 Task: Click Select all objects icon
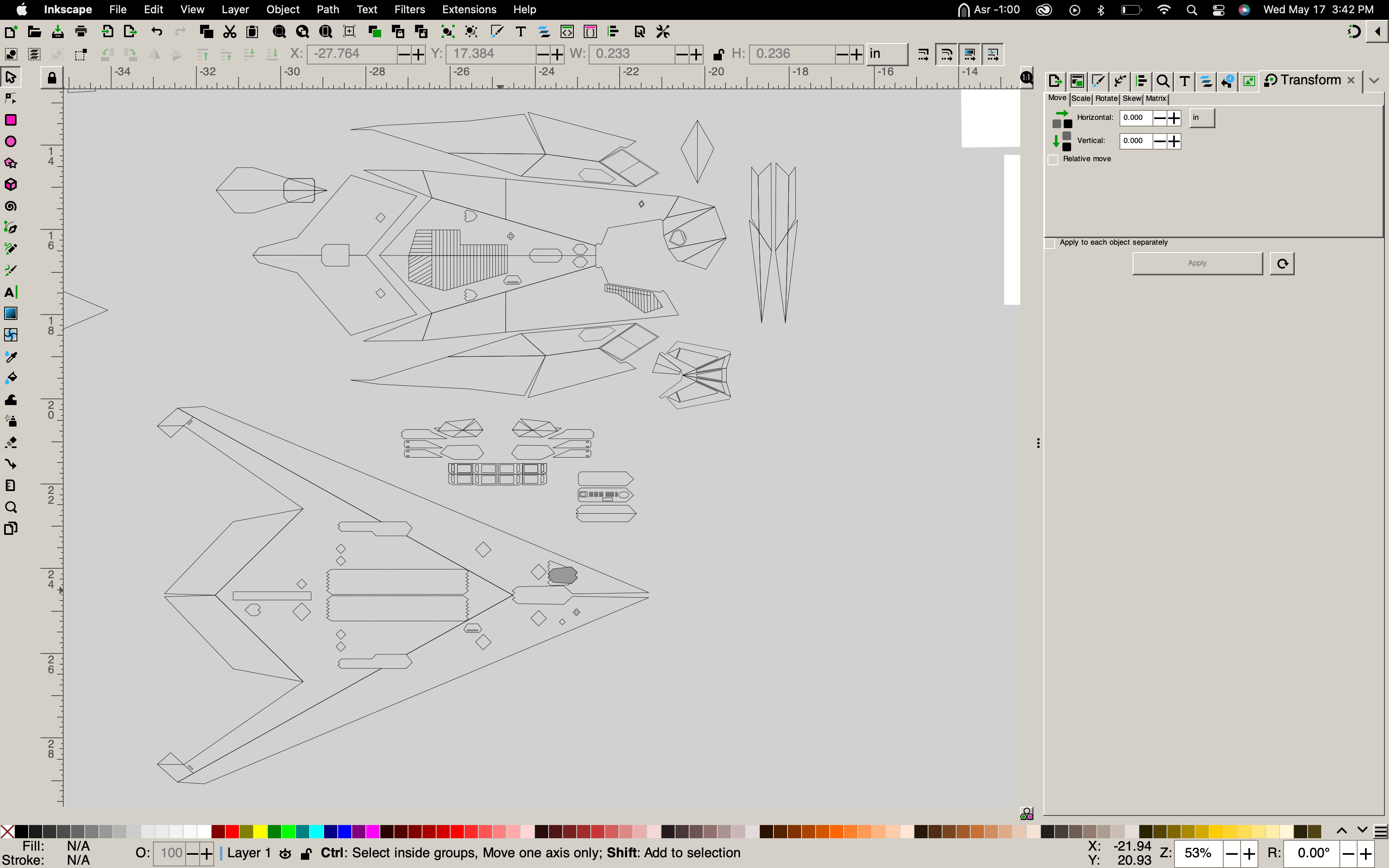click(10, 55)
